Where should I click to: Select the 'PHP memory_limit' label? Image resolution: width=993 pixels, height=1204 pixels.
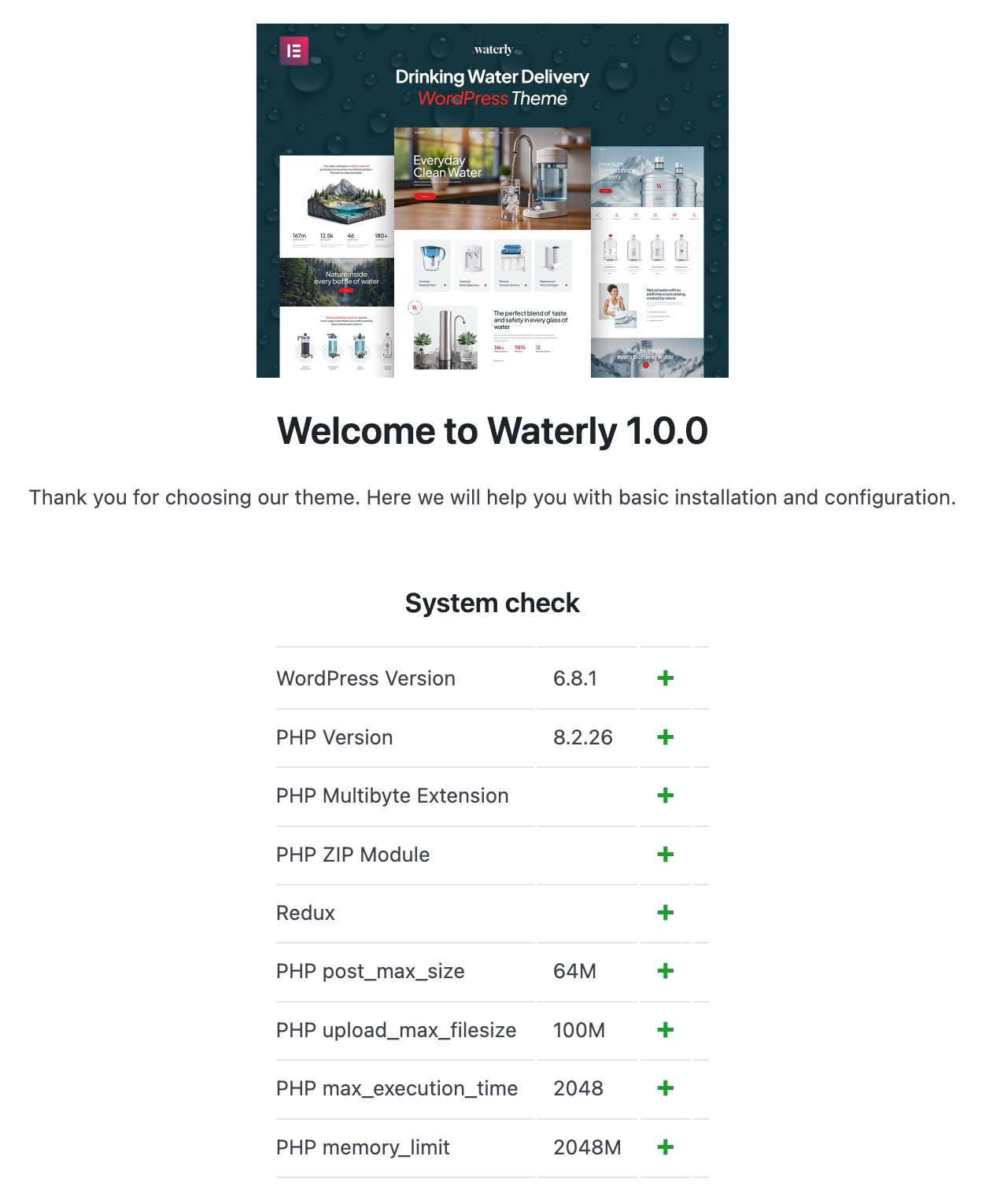pyautogui.click(x=363, y=1147)
